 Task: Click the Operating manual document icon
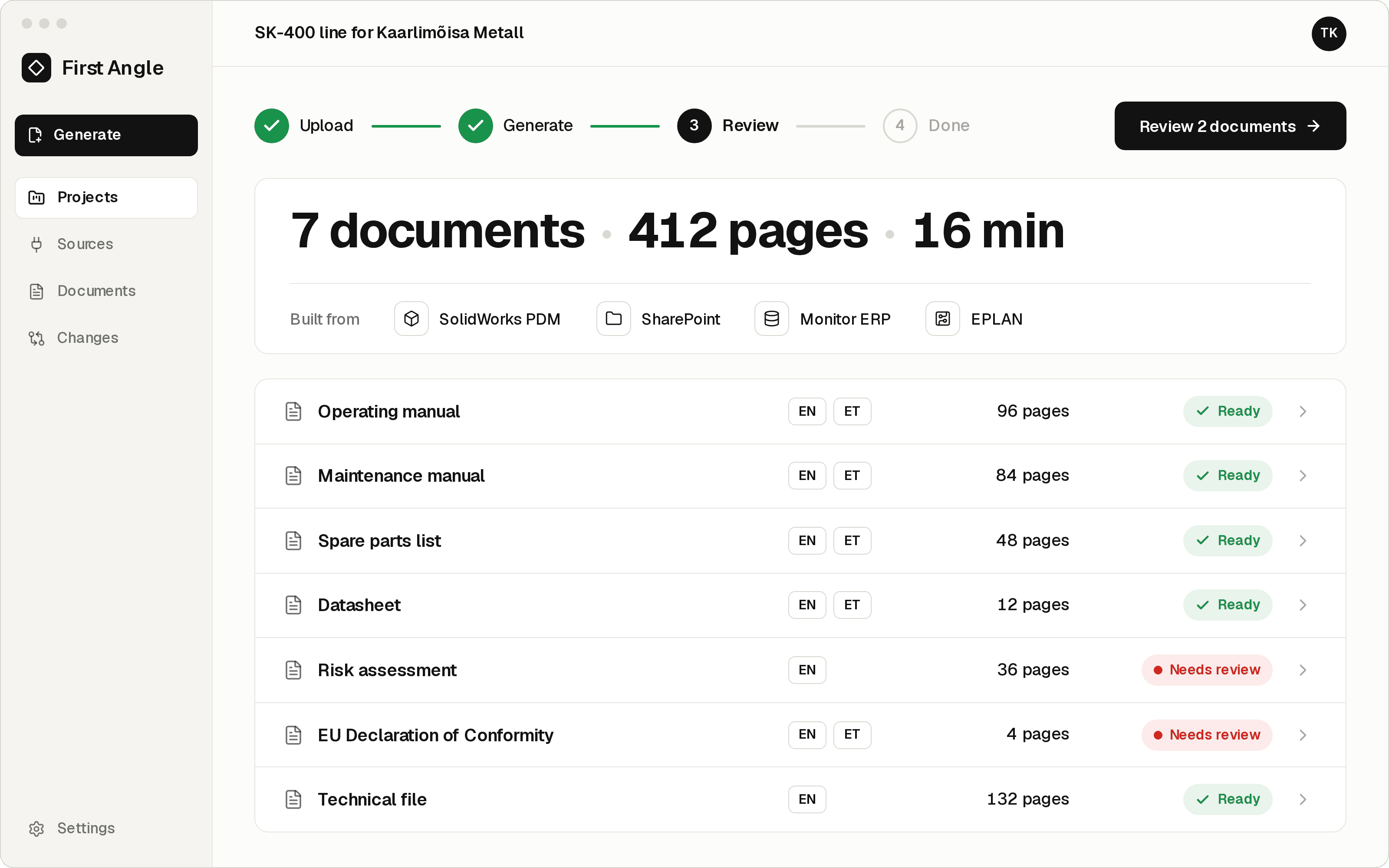click(293, 411)
